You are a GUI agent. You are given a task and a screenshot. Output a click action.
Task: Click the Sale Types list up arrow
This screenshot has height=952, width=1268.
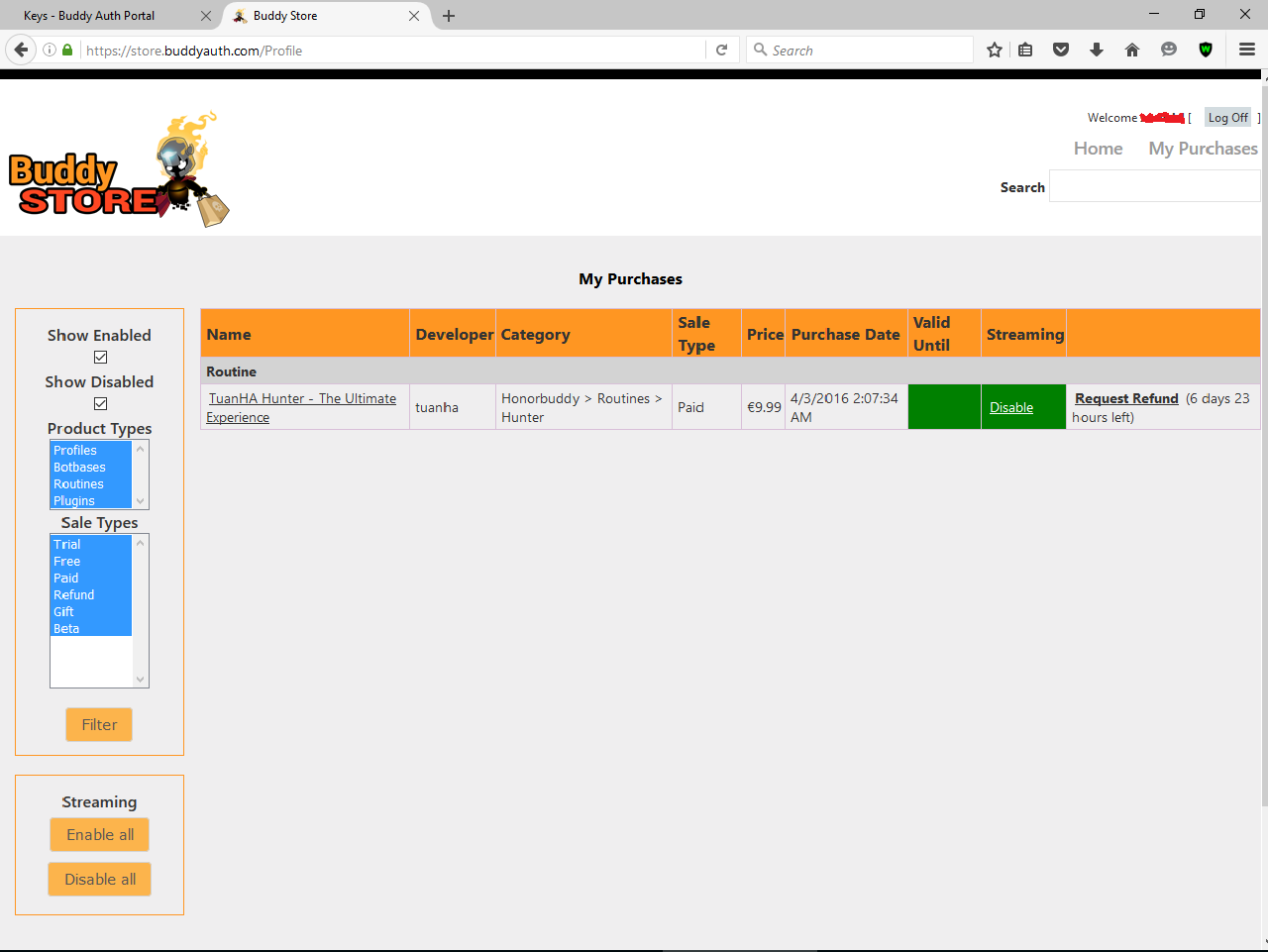pos(141,543)
